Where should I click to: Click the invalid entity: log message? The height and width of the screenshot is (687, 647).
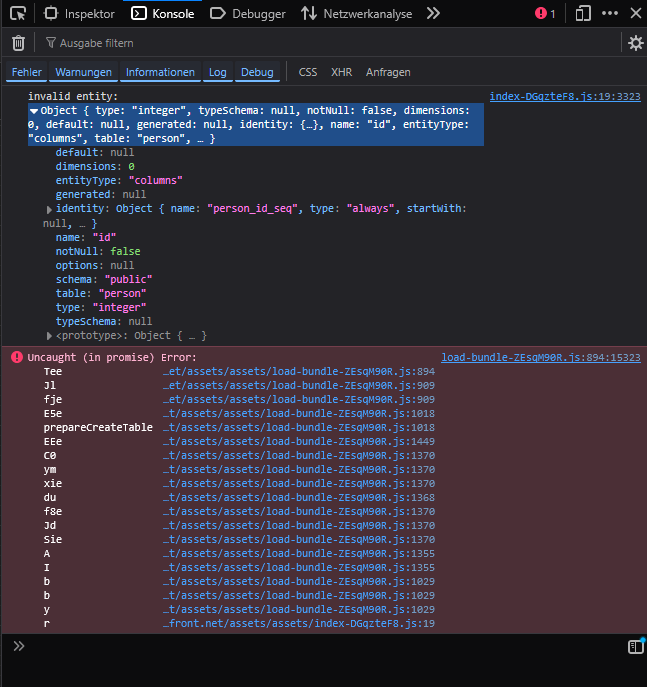coord(73,96)
